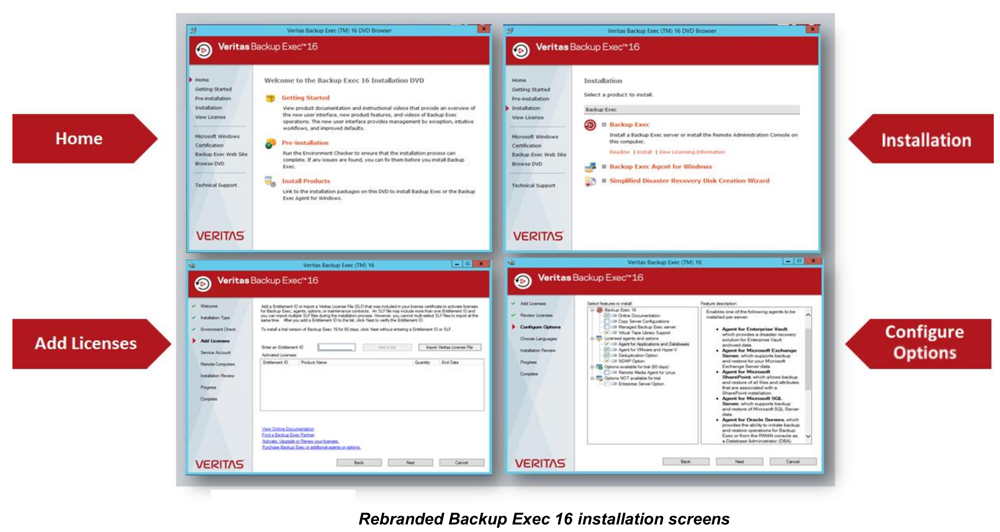The width and height of the screenshot is (1000, 532).
Task: Open Backup Exec Web Site in Installation sidebar
Action: [x=539, y=155]
